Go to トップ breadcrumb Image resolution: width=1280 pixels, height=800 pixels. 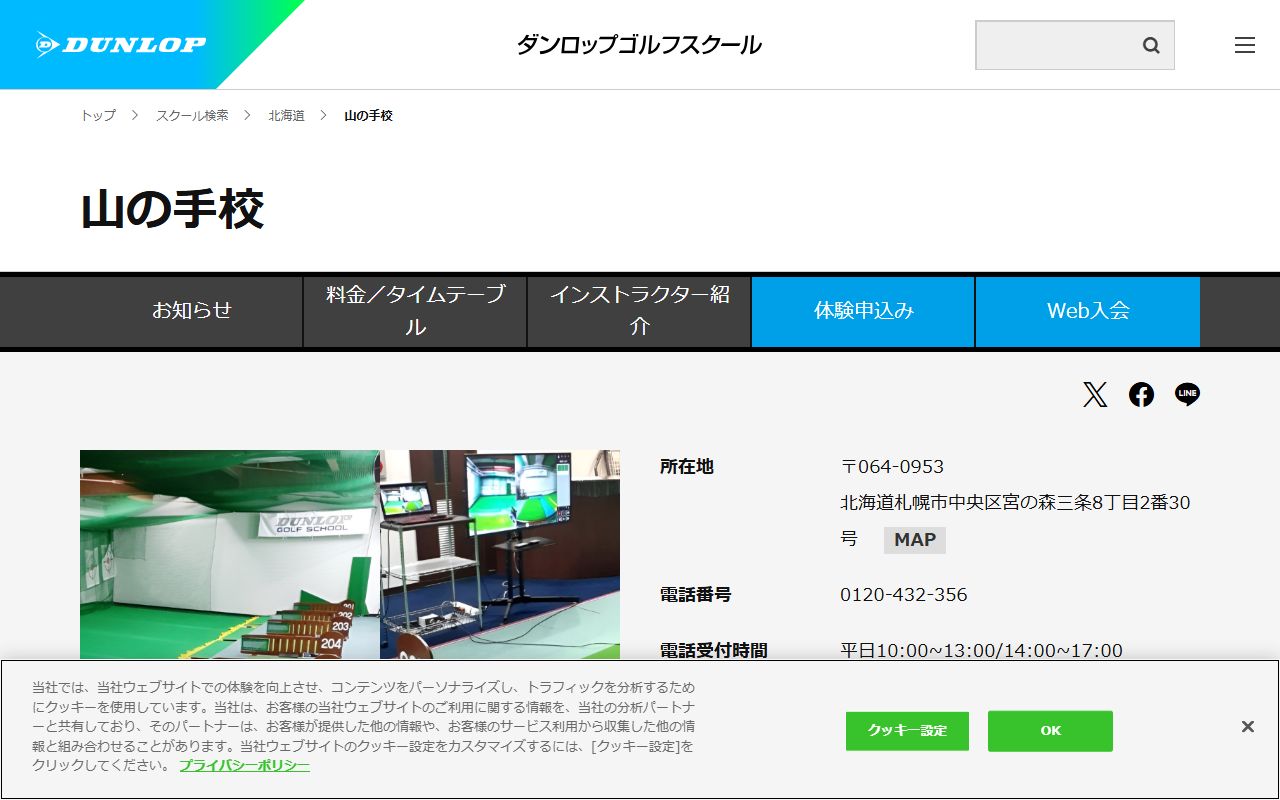pyautogui.click(x=98, y=116)
